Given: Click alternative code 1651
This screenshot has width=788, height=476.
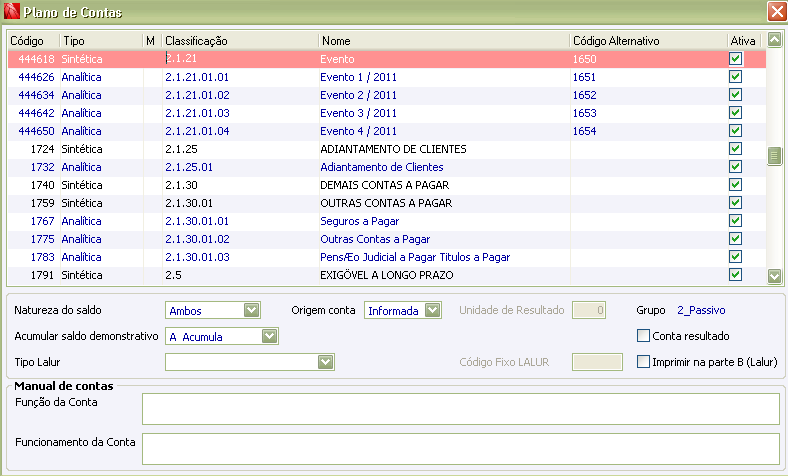Looking at the screenshot, I should click(x=584, y=77).
